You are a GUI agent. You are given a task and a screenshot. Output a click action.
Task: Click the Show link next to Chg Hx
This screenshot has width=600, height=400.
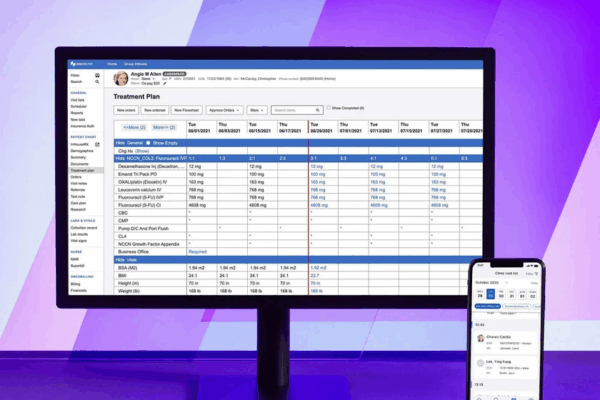click(140, 150)
